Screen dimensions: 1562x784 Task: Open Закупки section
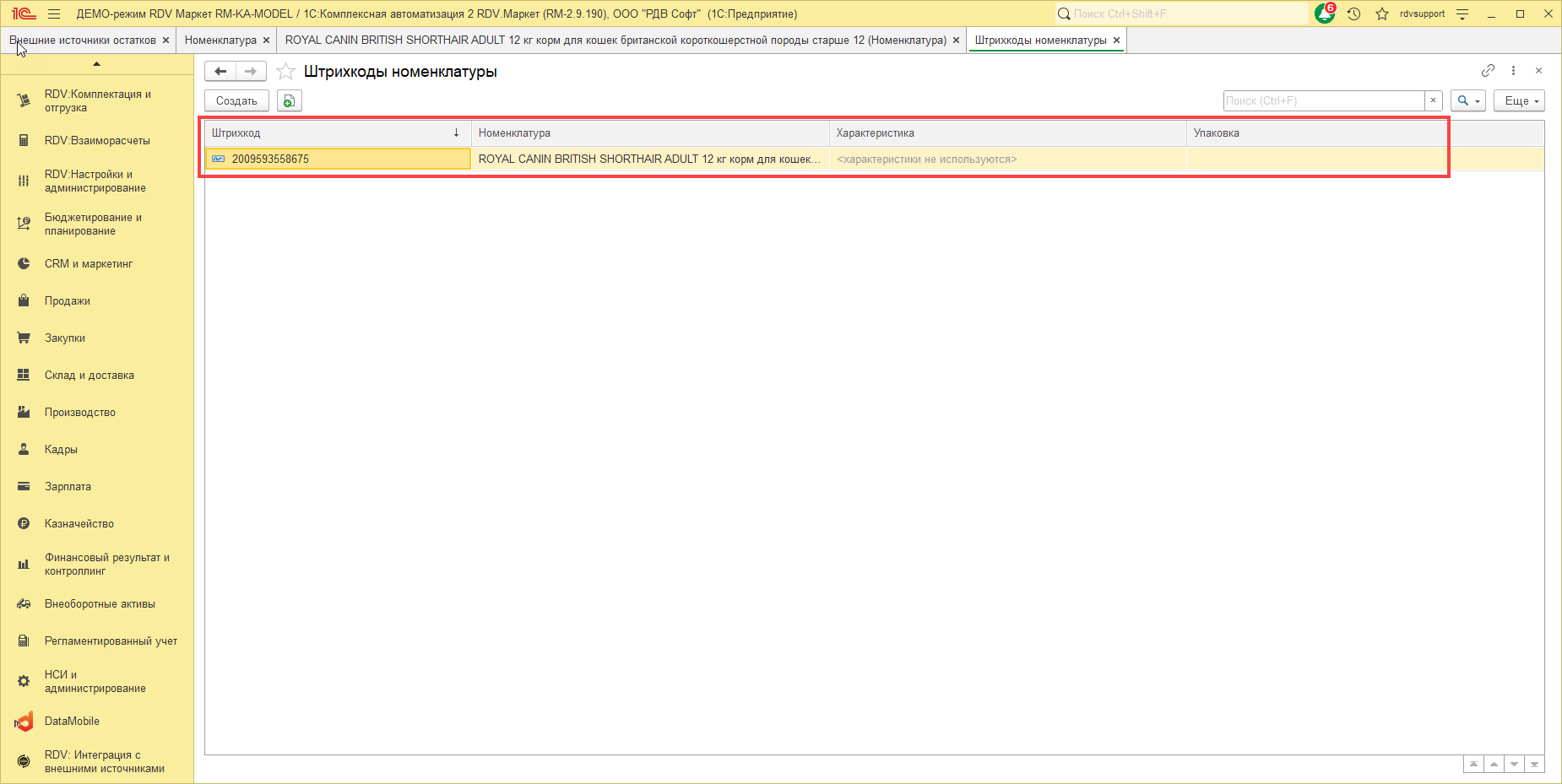[97, 338]
